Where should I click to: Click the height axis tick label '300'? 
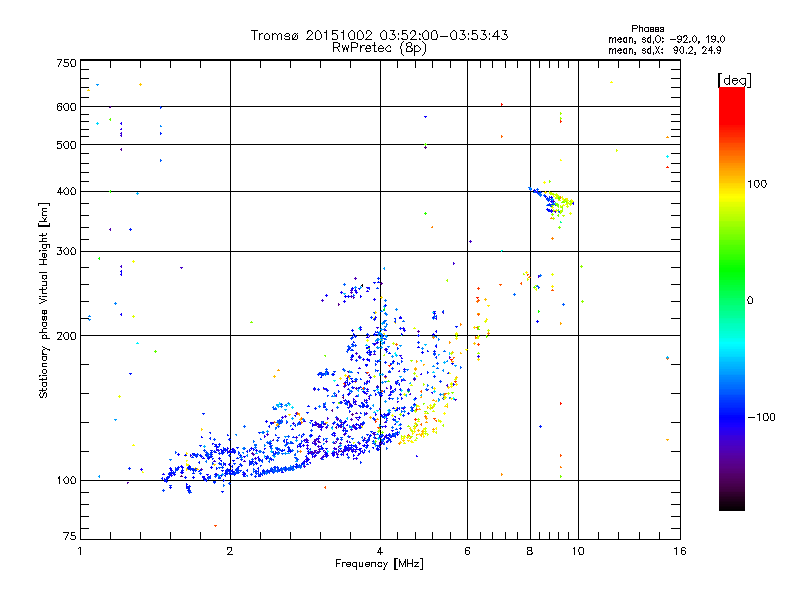(67, 252)
